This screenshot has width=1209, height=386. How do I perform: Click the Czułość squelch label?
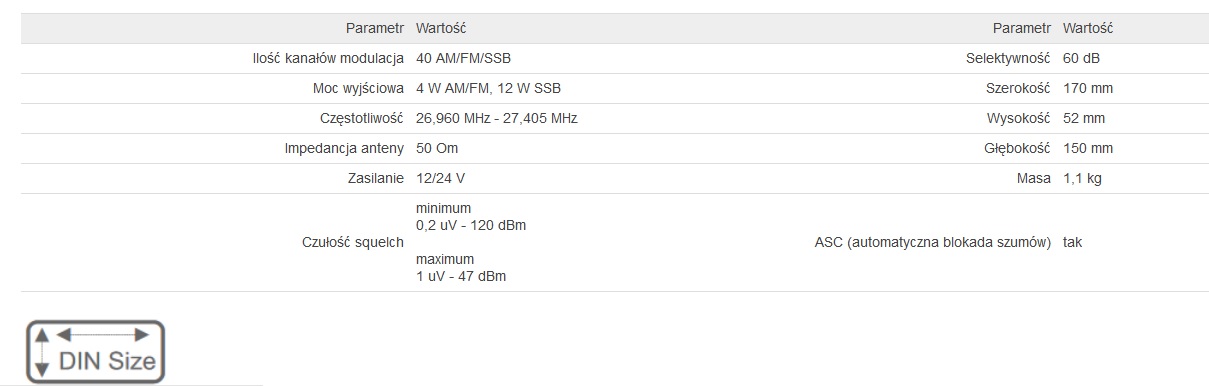click(352, 242)
